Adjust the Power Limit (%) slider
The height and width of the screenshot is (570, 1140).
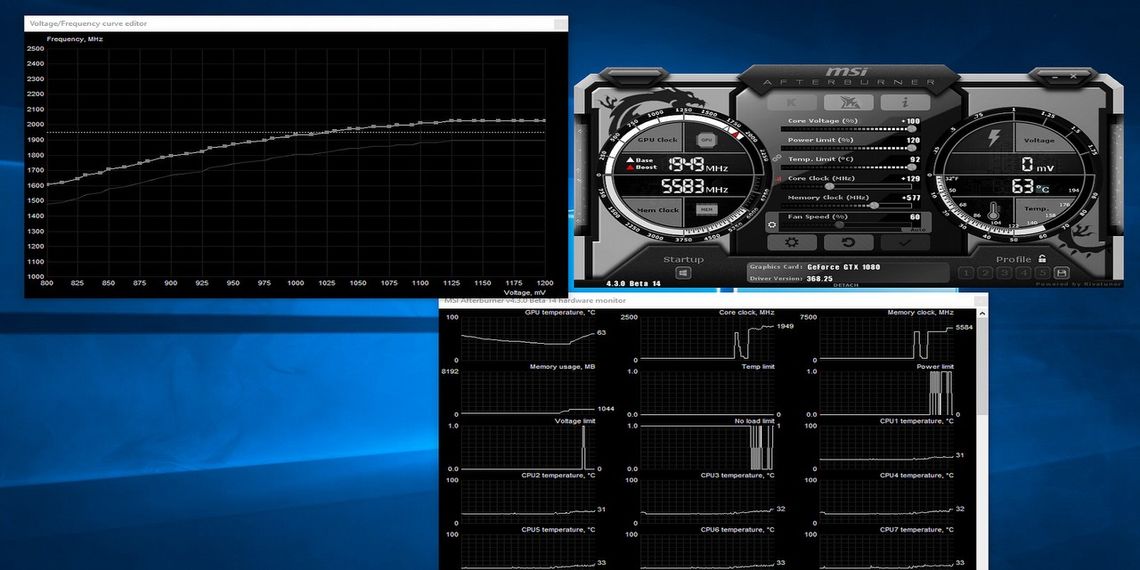pyautogui.click(x=848, y=148)
